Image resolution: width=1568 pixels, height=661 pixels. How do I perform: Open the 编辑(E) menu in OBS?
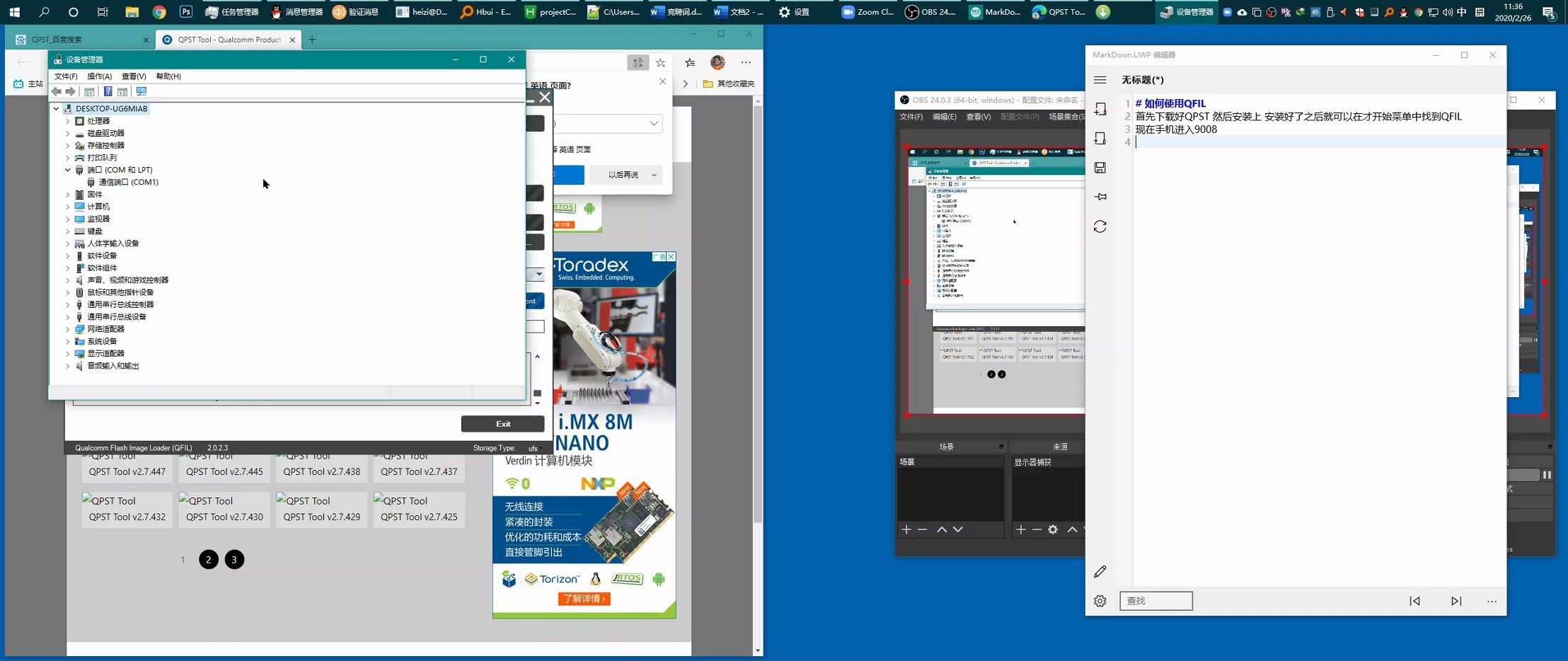coord(944,117)
